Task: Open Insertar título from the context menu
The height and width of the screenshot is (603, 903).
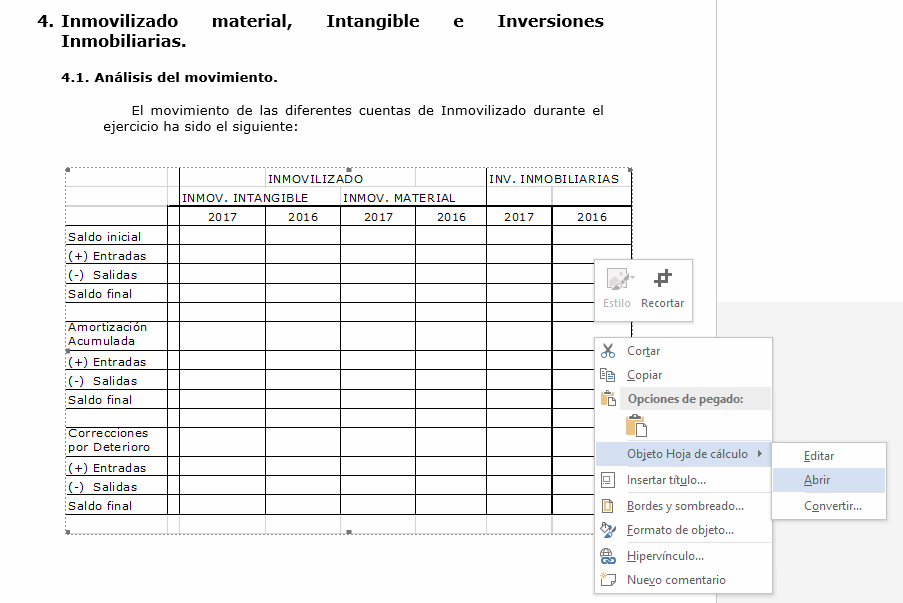Action: 665,480
